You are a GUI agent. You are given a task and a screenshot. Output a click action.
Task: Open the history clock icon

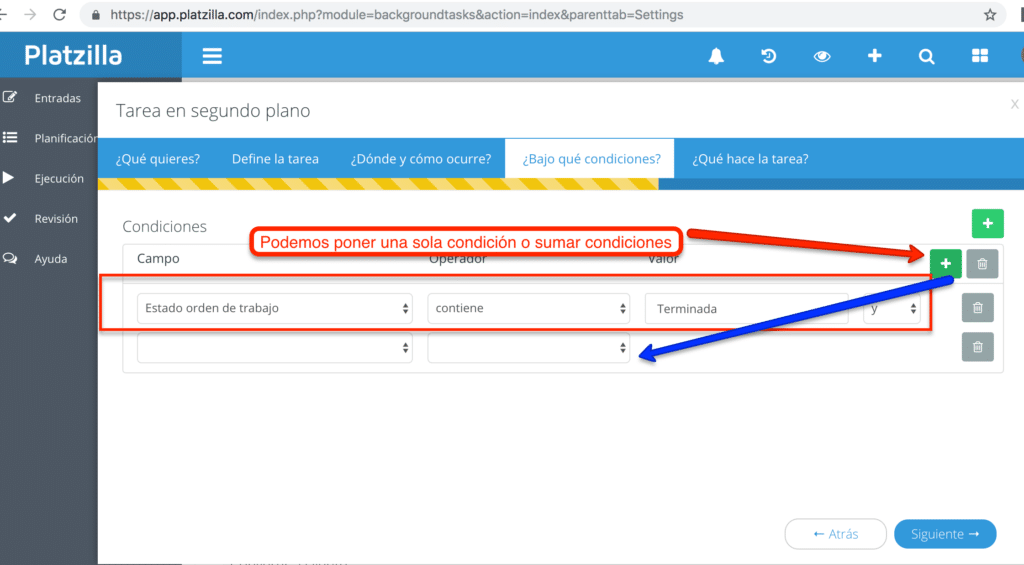(x=769, y=56)
